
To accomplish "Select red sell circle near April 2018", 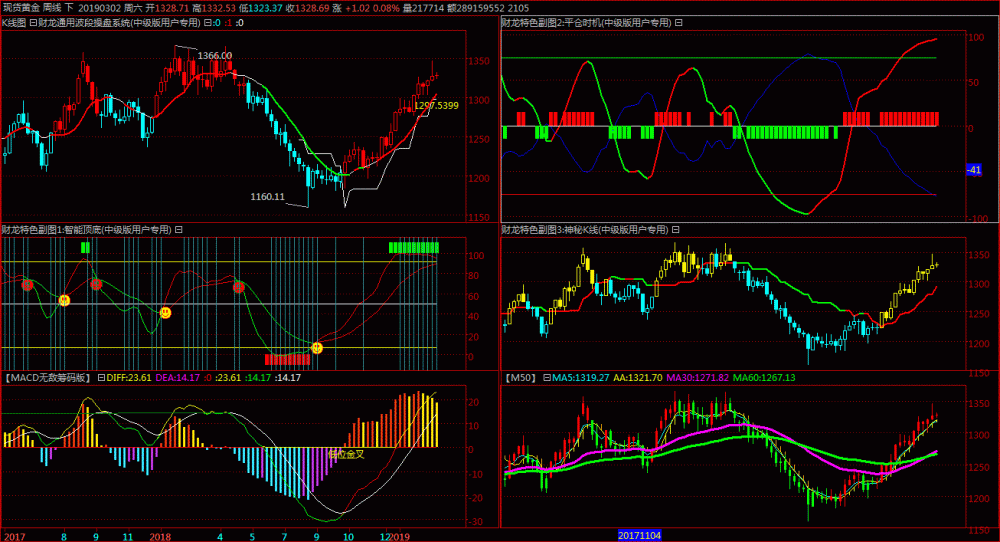I will (x=239, y=287).
